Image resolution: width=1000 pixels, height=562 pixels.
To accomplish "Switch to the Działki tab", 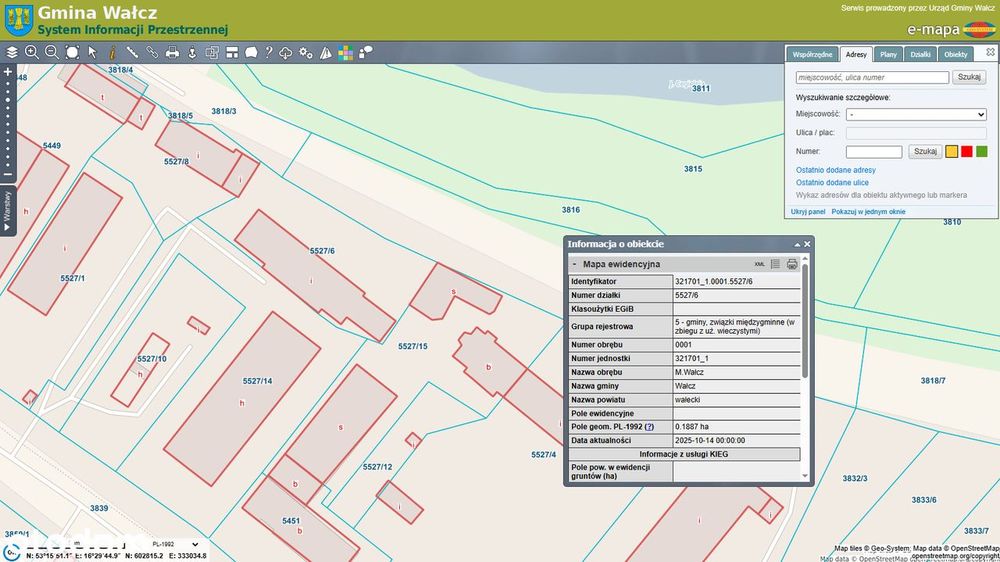I will click(921, 54).
